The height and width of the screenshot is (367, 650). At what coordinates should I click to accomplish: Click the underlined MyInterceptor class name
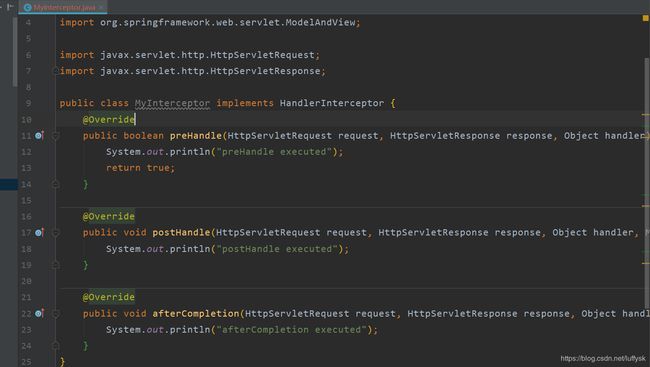click(x=172, y=103)
